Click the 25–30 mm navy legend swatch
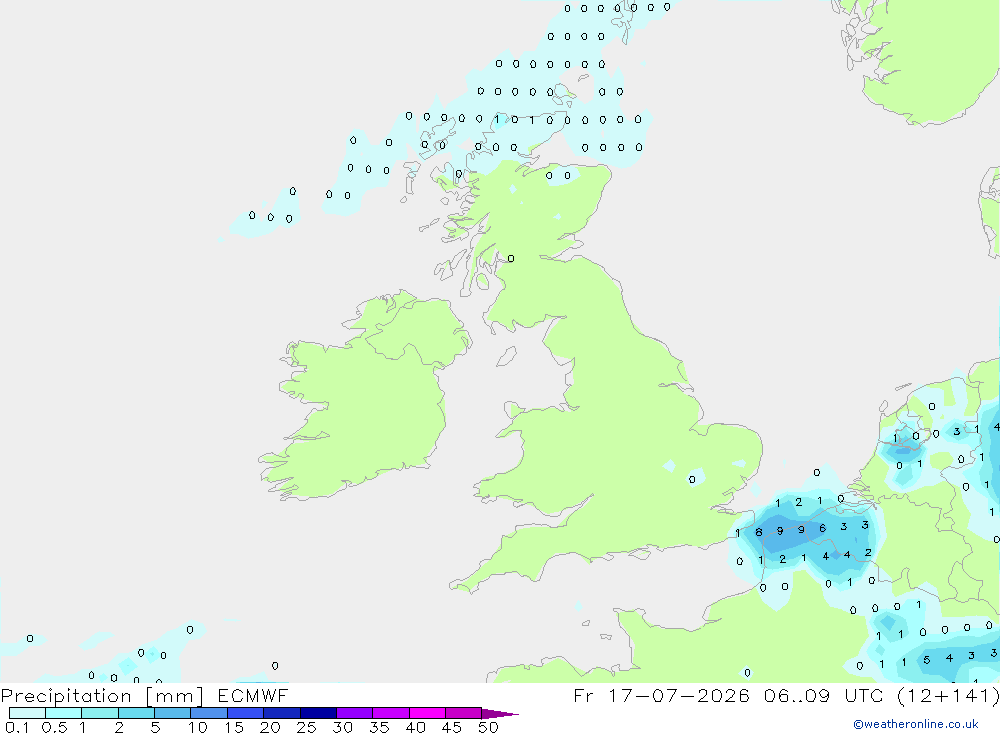This screenshot has width=1000, height=733. [318, 713]
